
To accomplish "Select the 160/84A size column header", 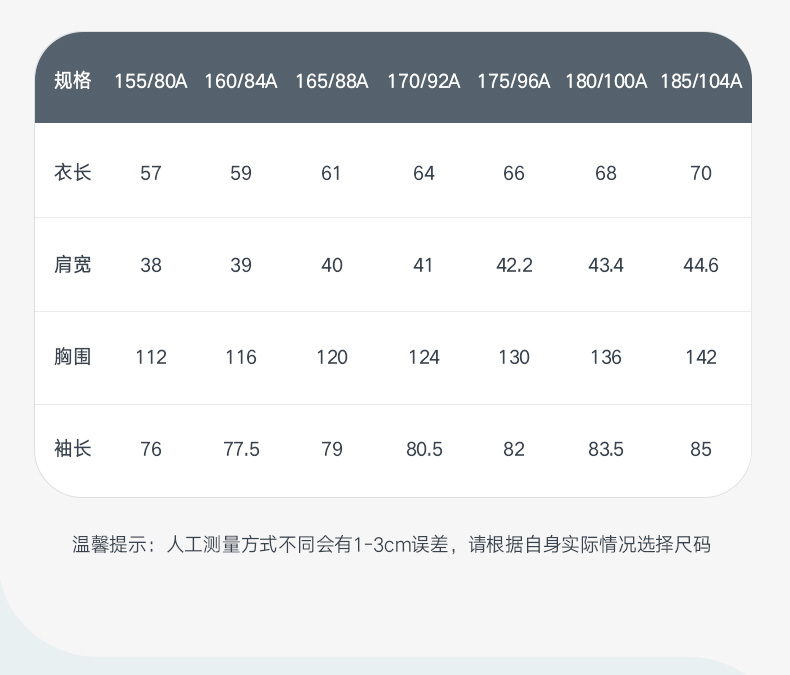I will pyautogui.click(x=241, y=81).
